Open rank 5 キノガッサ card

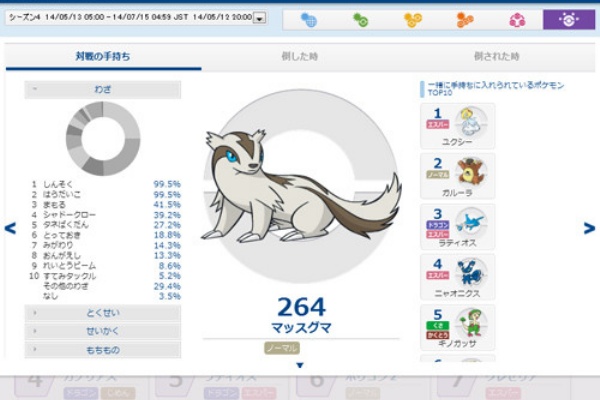click(458, 328)
